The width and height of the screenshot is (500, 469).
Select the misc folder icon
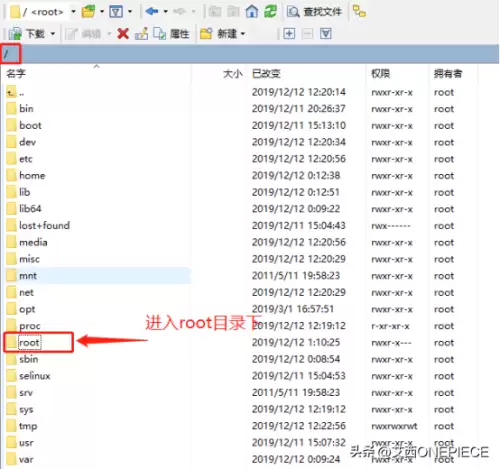click(11, 259)
